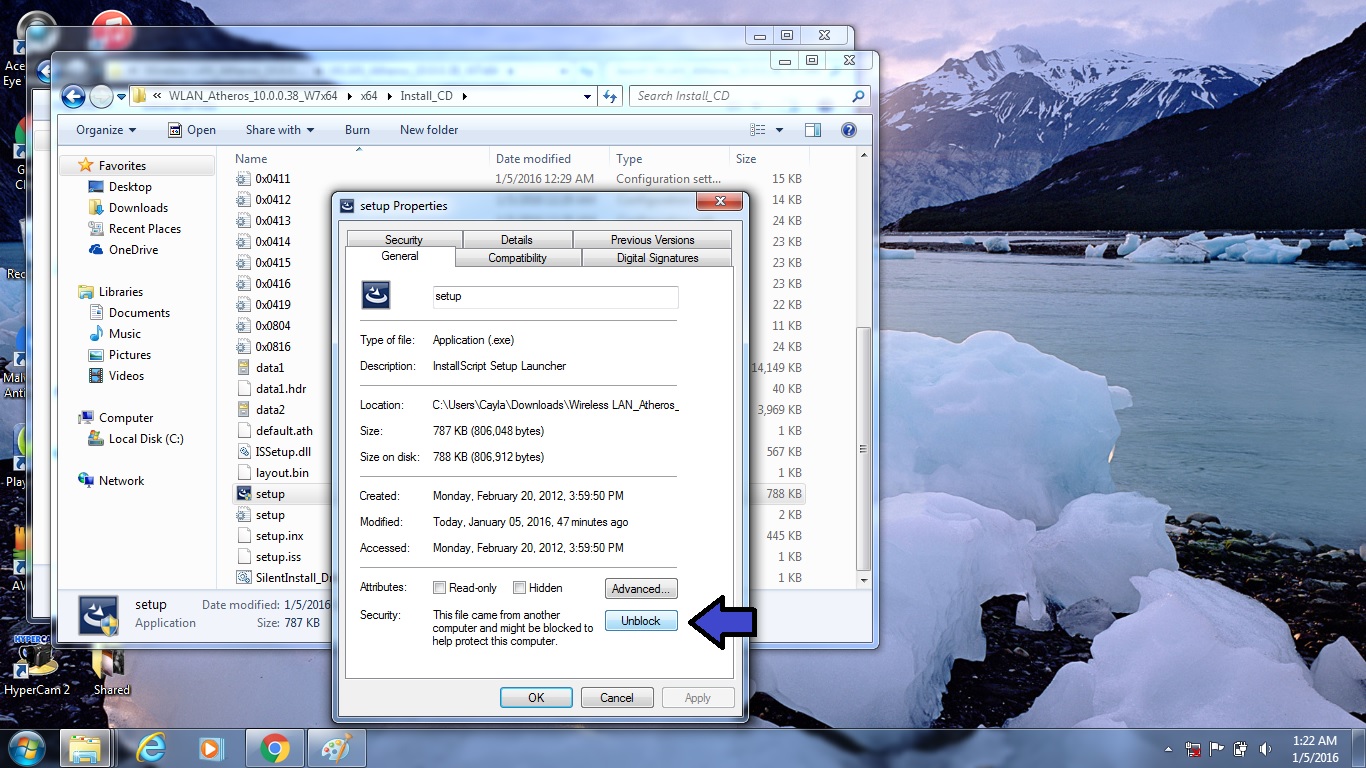
Task: Confirm the properties with OK
Action: point(536,698)
